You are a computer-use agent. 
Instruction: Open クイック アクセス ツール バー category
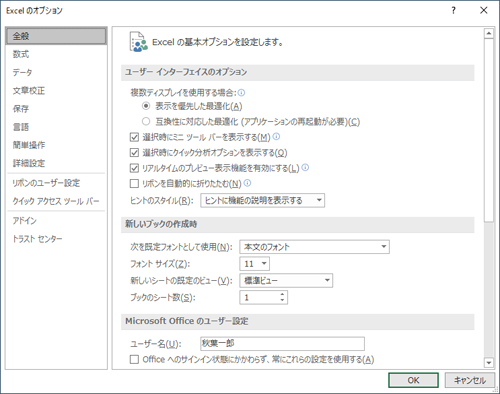click(56, 201)
